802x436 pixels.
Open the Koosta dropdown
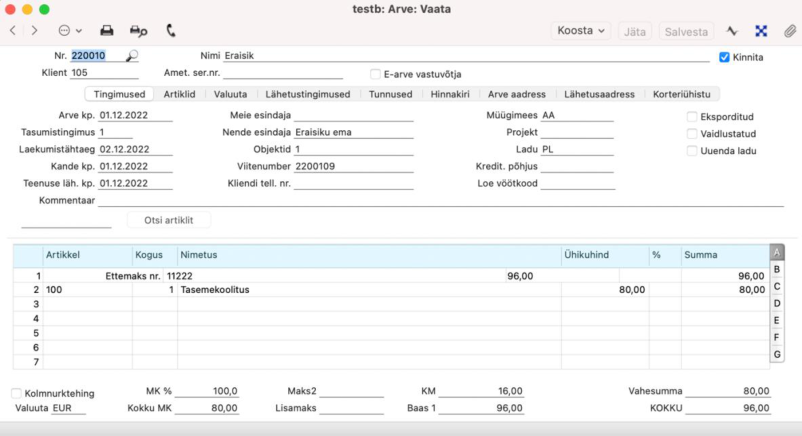[581, 31]
